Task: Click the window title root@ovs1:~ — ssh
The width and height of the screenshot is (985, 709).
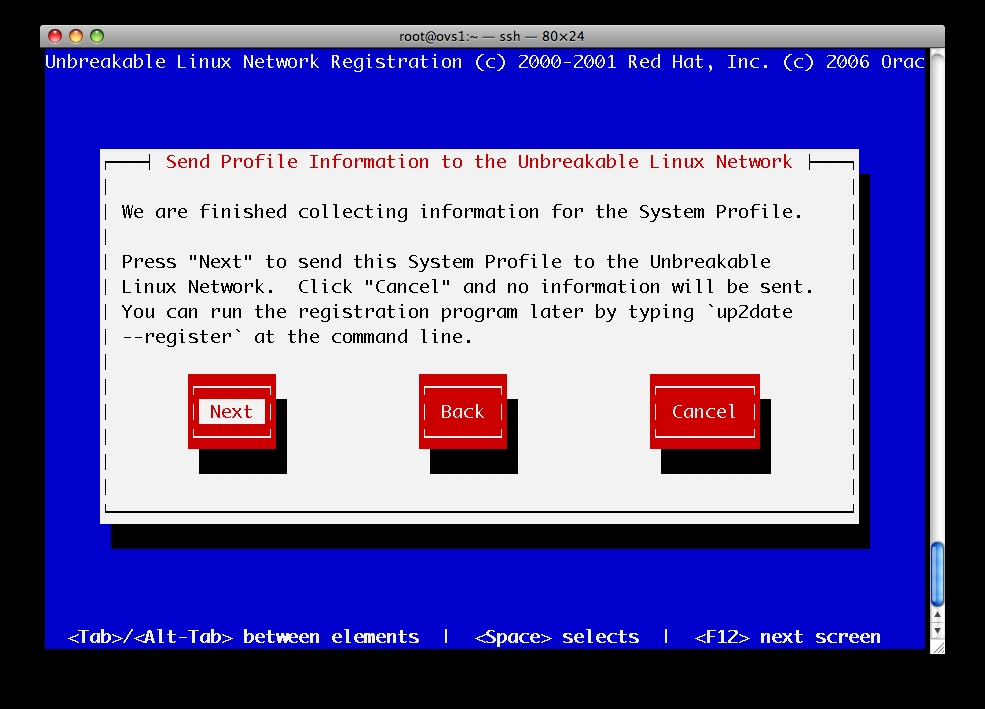Action: (492, 36)
